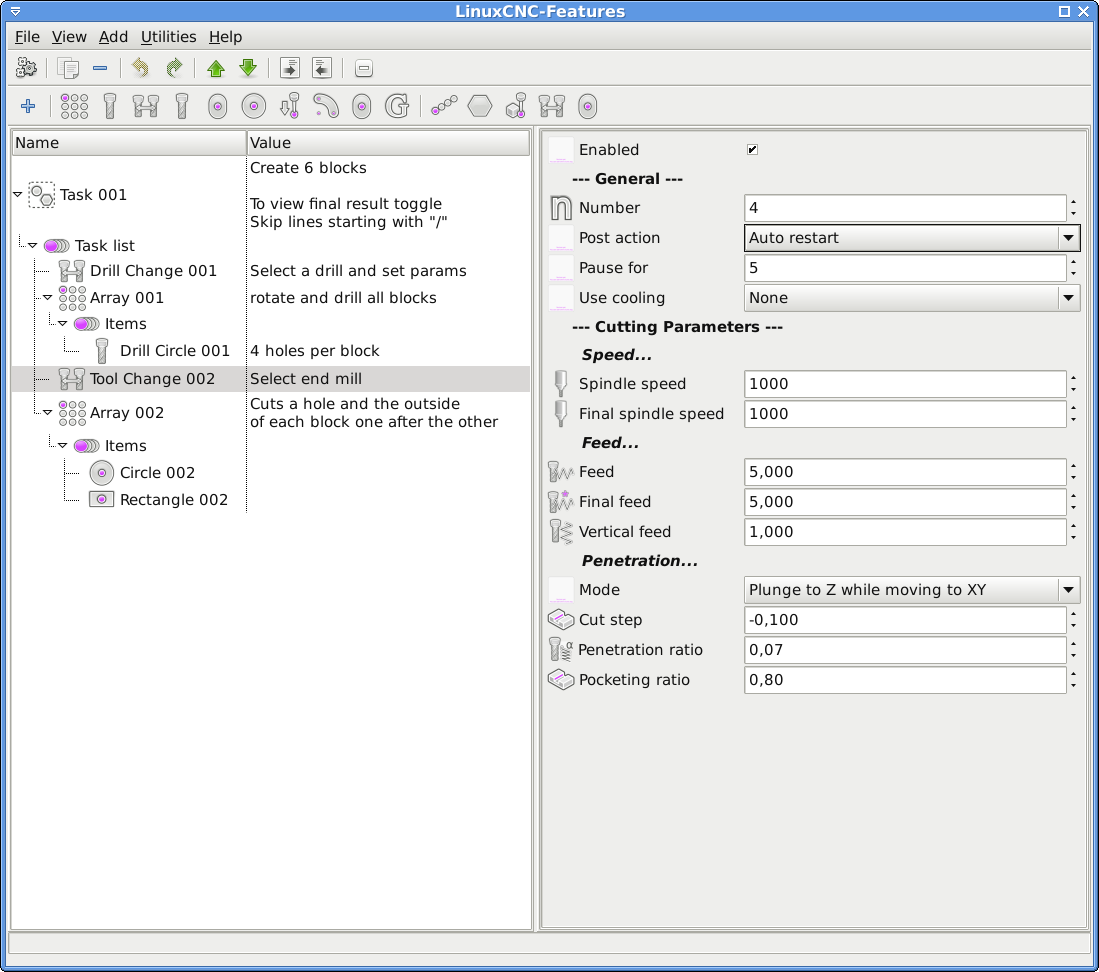Screen dimensions: 1099x972
Task: Click the Value column header
Action: pyautogui.click(x=388, y=143)
